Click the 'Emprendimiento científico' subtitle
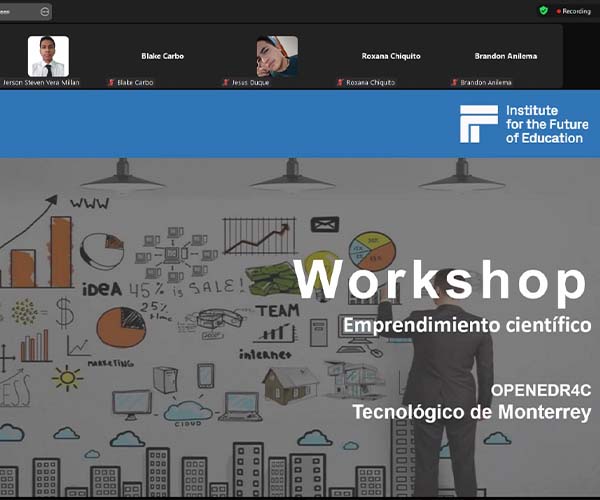Image resolution: width=600 pixels, height=500 pixels. pos(467,326)
